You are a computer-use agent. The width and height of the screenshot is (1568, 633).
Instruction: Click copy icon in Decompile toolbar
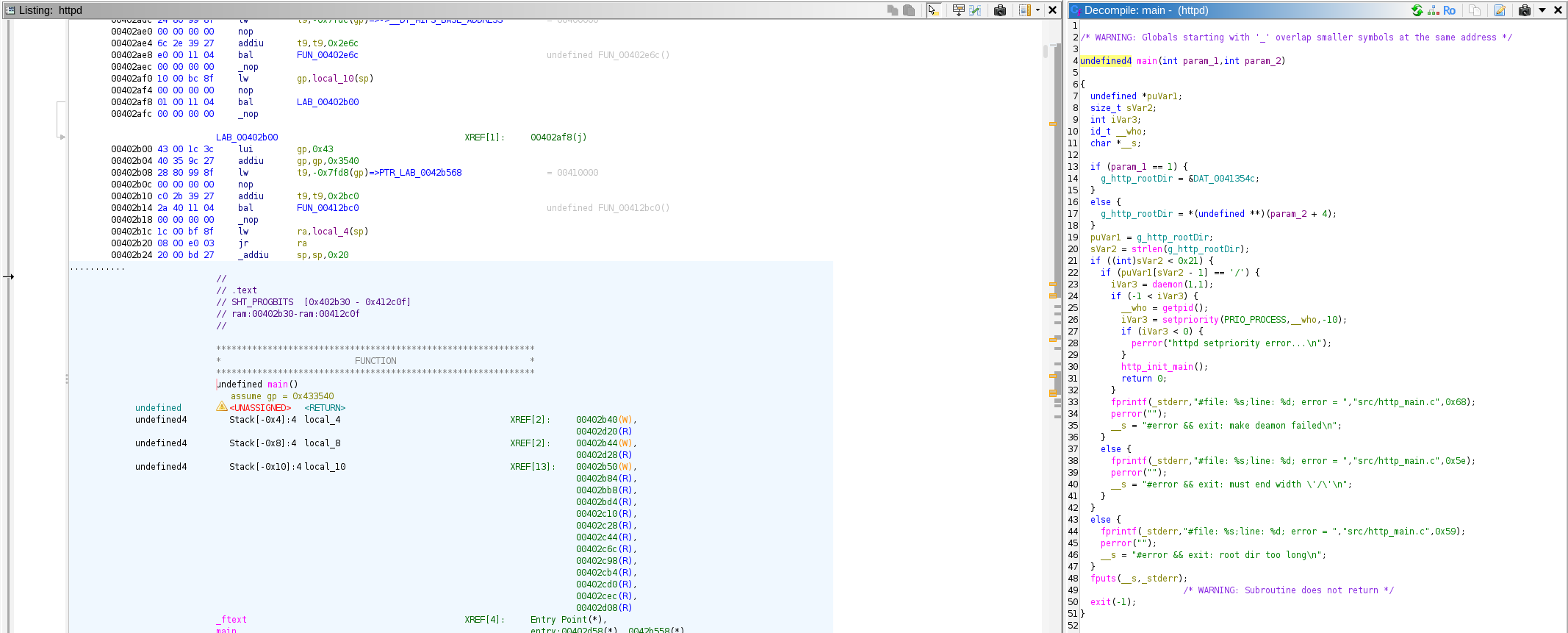(1474, 10)
